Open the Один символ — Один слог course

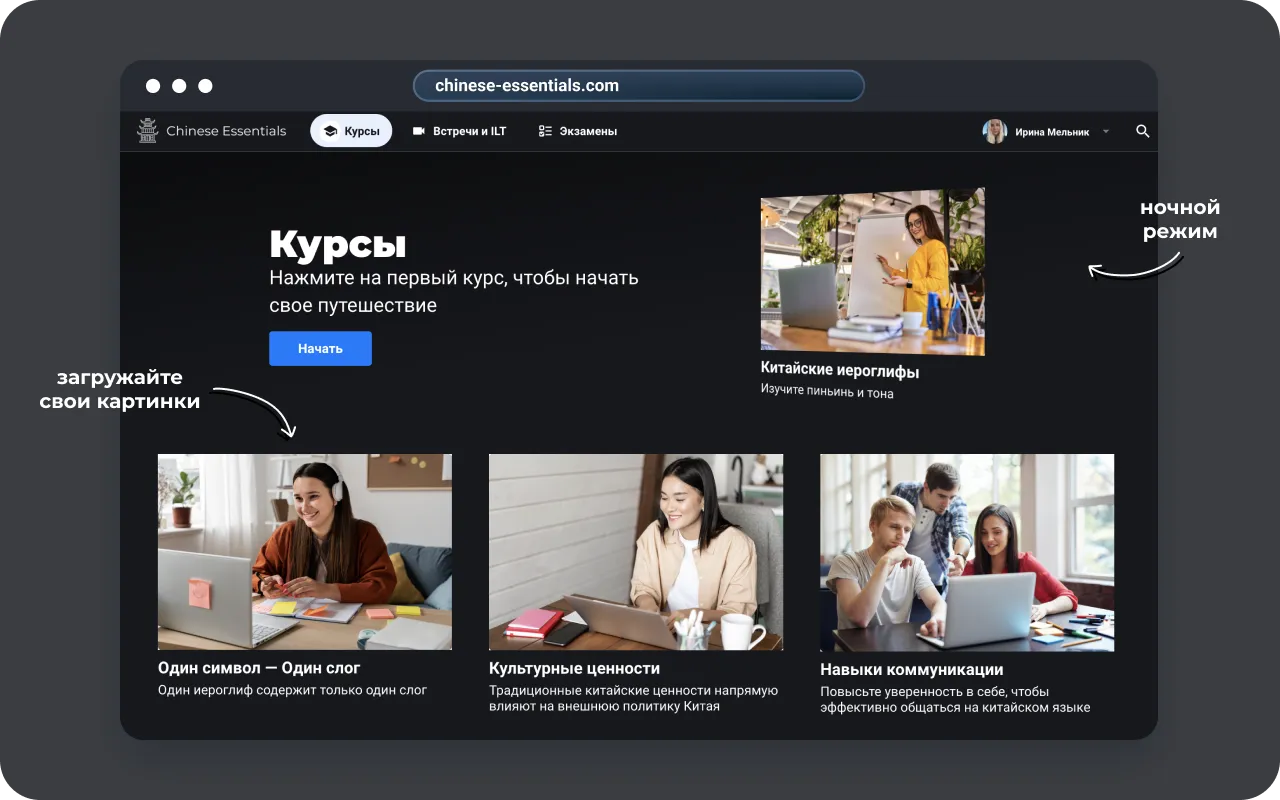point(259,668)
